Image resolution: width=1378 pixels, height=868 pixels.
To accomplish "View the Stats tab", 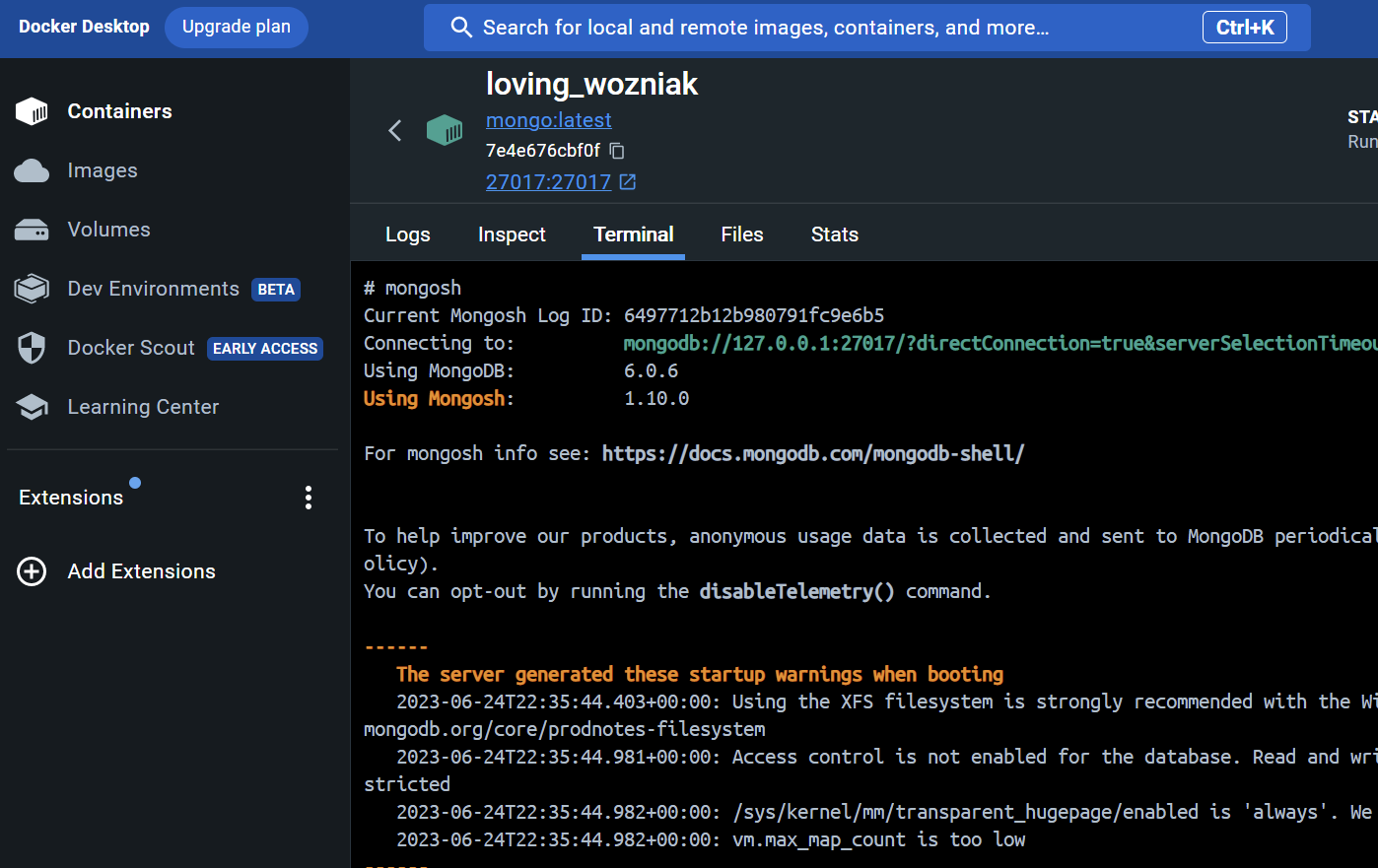I will (834, 234).
